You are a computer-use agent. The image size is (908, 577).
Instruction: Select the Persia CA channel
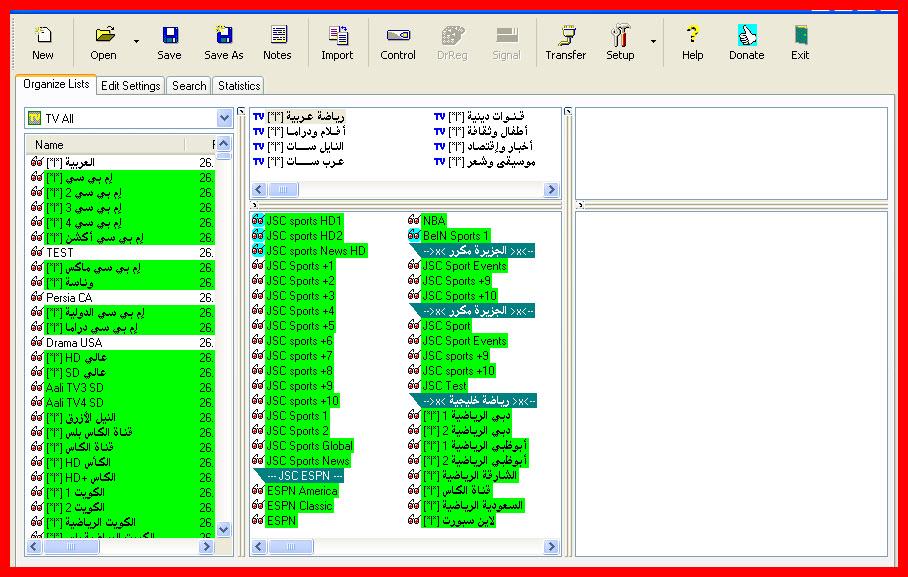coord(120,298)
